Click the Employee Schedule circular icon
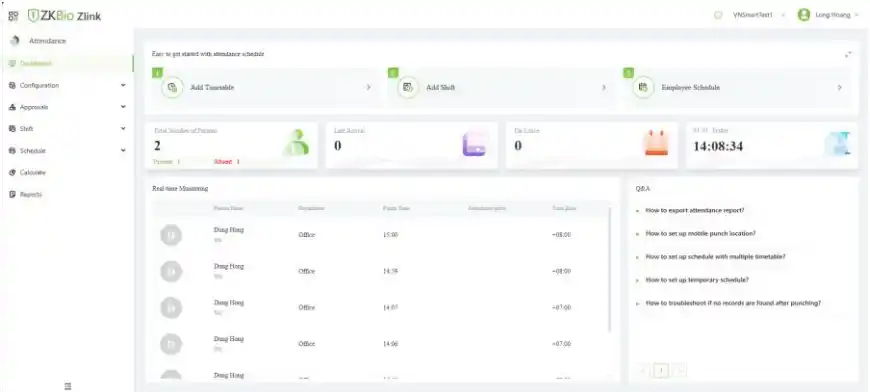The height and width of the screenshot is (392, 870). [x=643, y=87]
